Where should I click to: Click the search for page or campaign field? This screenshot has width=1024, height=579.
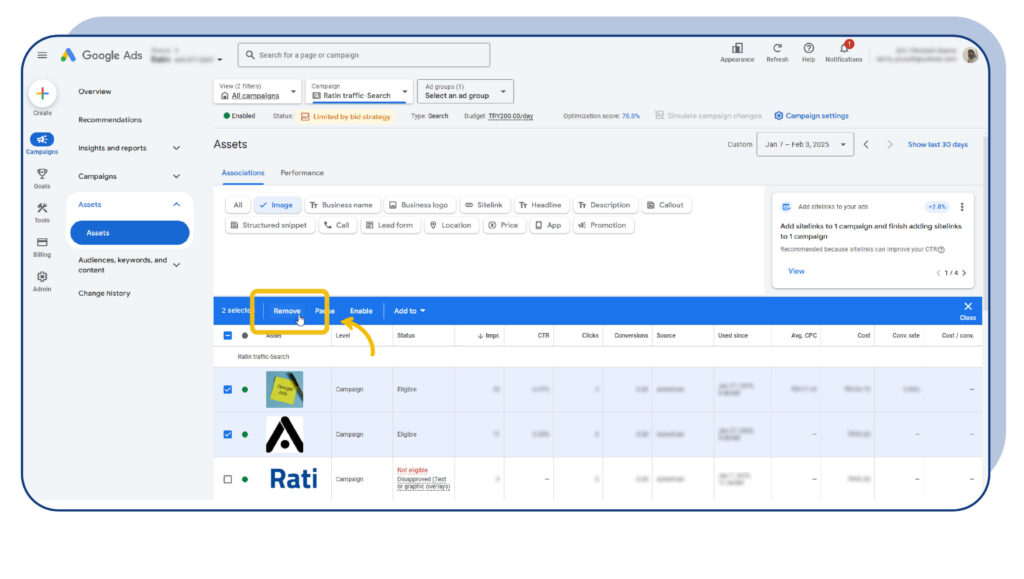[x=364, y=55]
